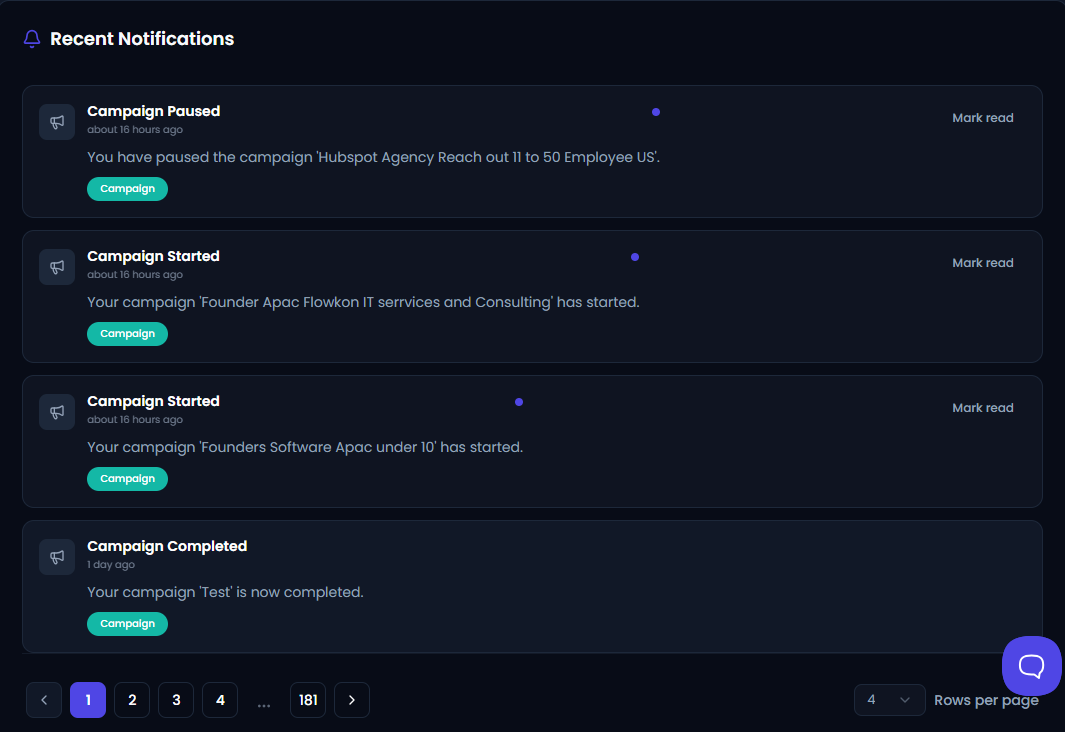Jump to last page 181
The image size is (1065, 732).
(308, 699)
